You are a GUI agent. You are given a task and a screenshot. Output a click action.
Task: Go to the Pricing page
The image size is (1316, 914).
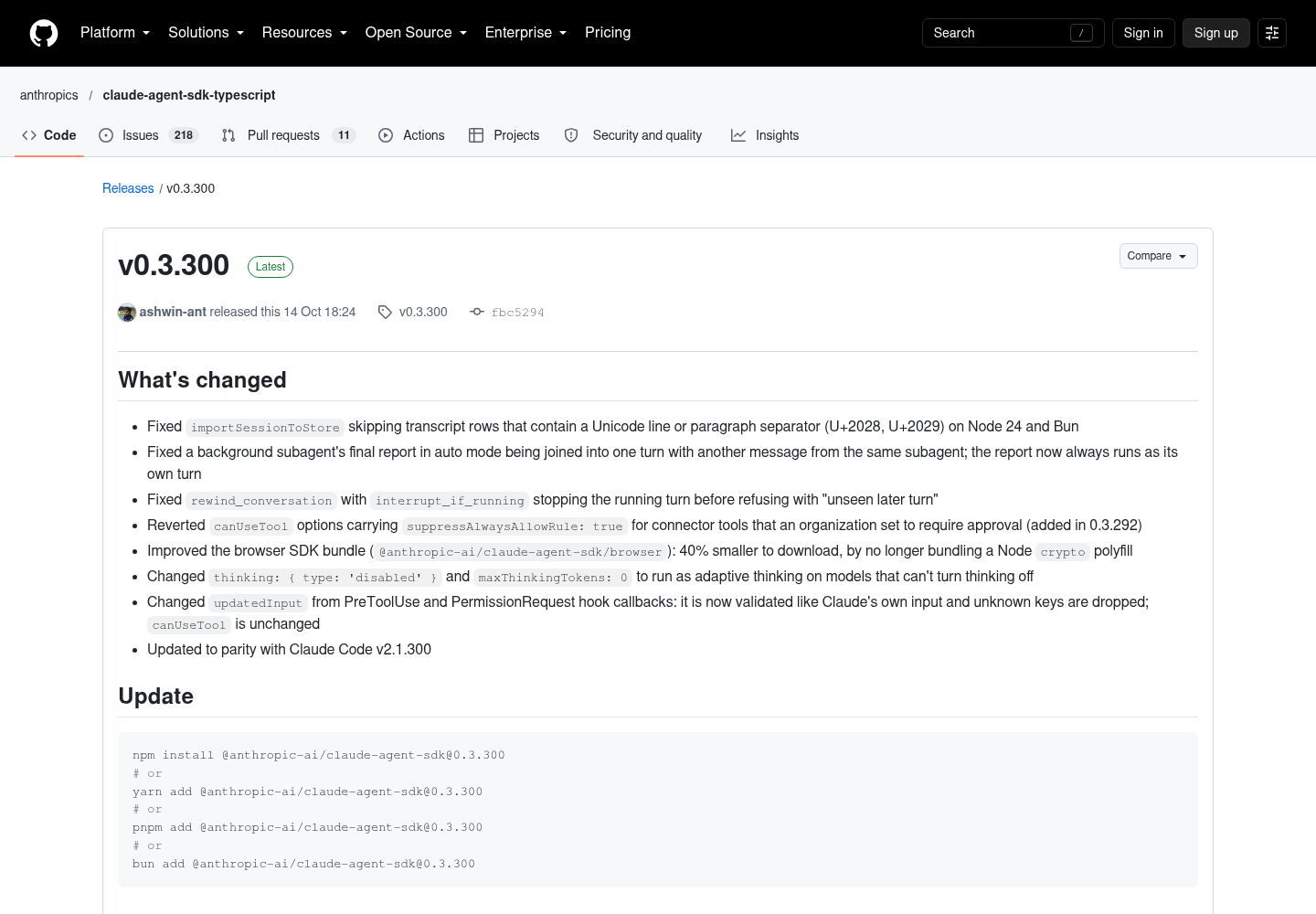pyautogui.click(x=608, y=33)
